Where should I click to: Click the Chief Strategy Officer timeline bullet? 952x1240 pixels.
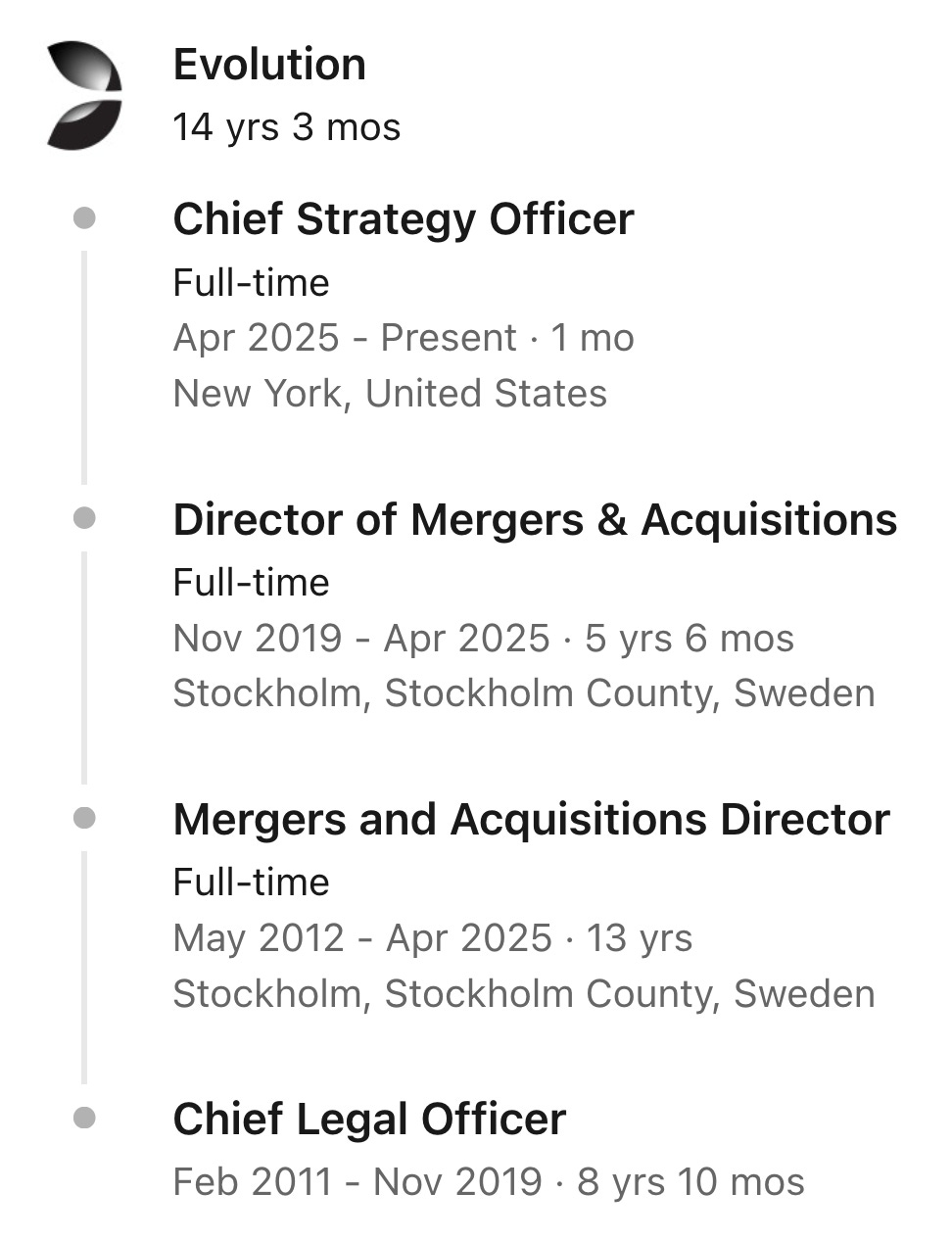pyautogui.click(x=84, y=216)
